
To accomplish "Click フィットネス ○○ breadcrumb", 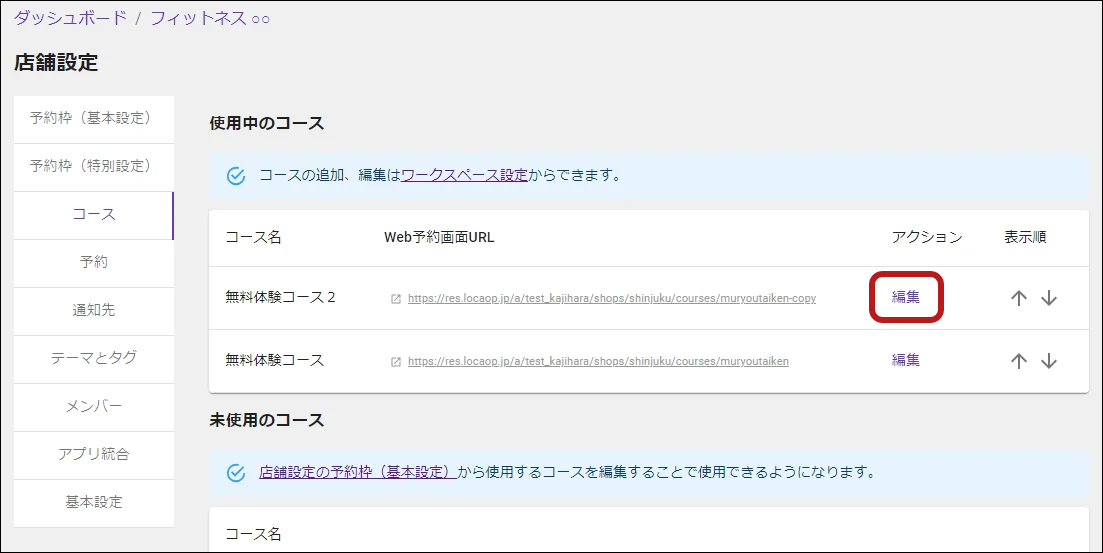I will tap(210, 18).
